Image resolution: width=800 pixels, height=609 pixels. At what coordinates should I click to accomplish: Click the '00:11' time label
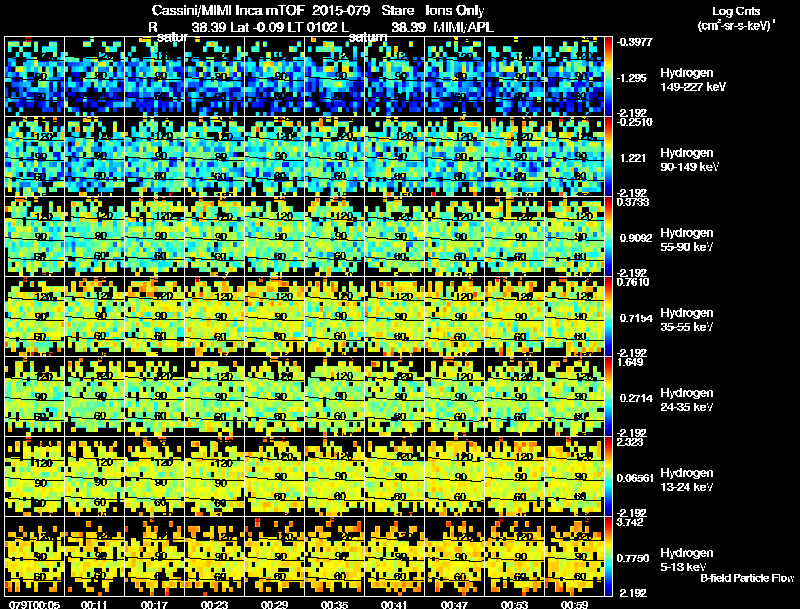click(x=94, y=605)
